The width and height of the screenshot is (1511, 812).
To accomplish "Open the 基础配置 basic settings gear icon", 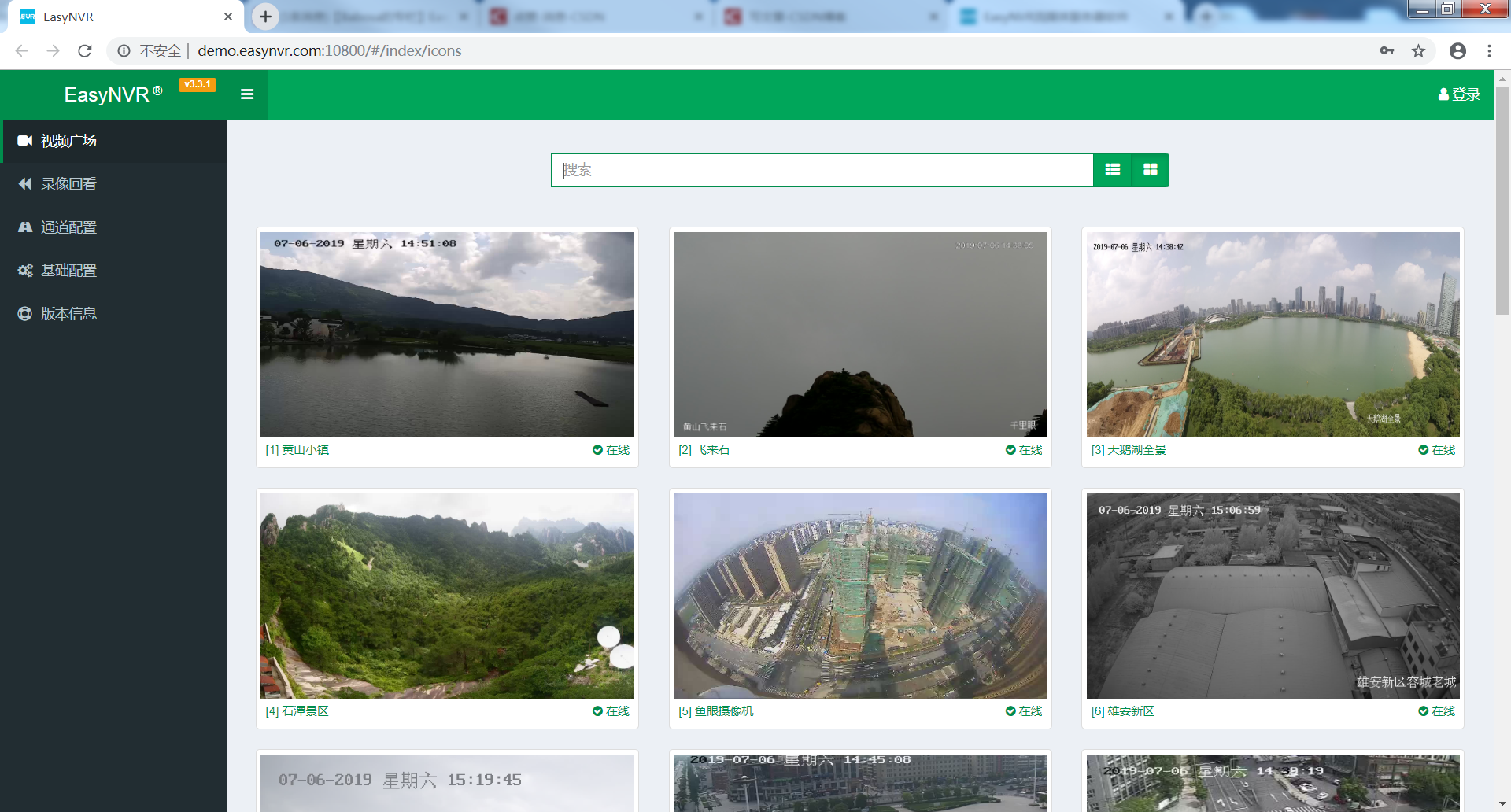I will tap(24, 270).
